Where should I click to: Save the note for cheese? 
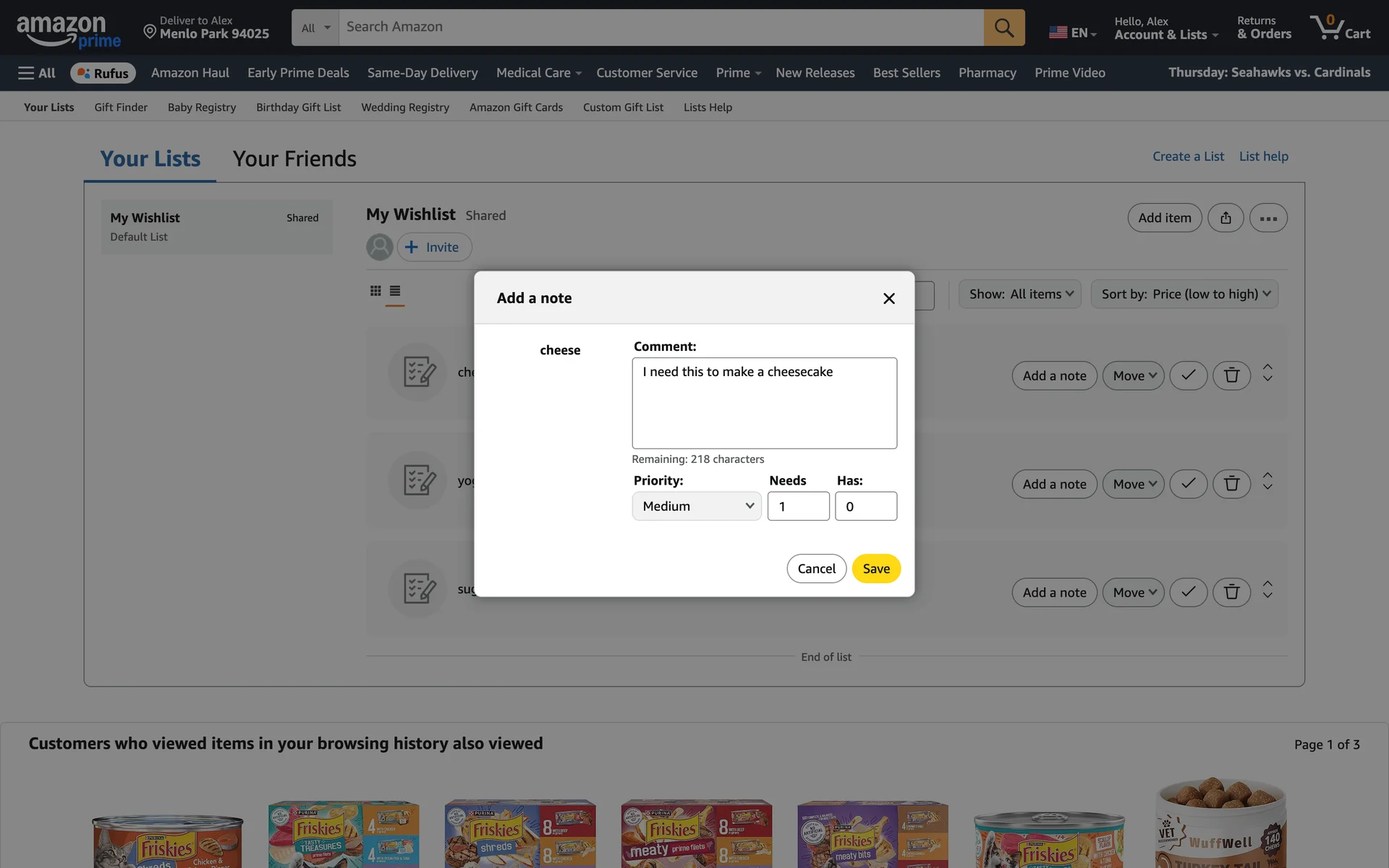(875, 569)
